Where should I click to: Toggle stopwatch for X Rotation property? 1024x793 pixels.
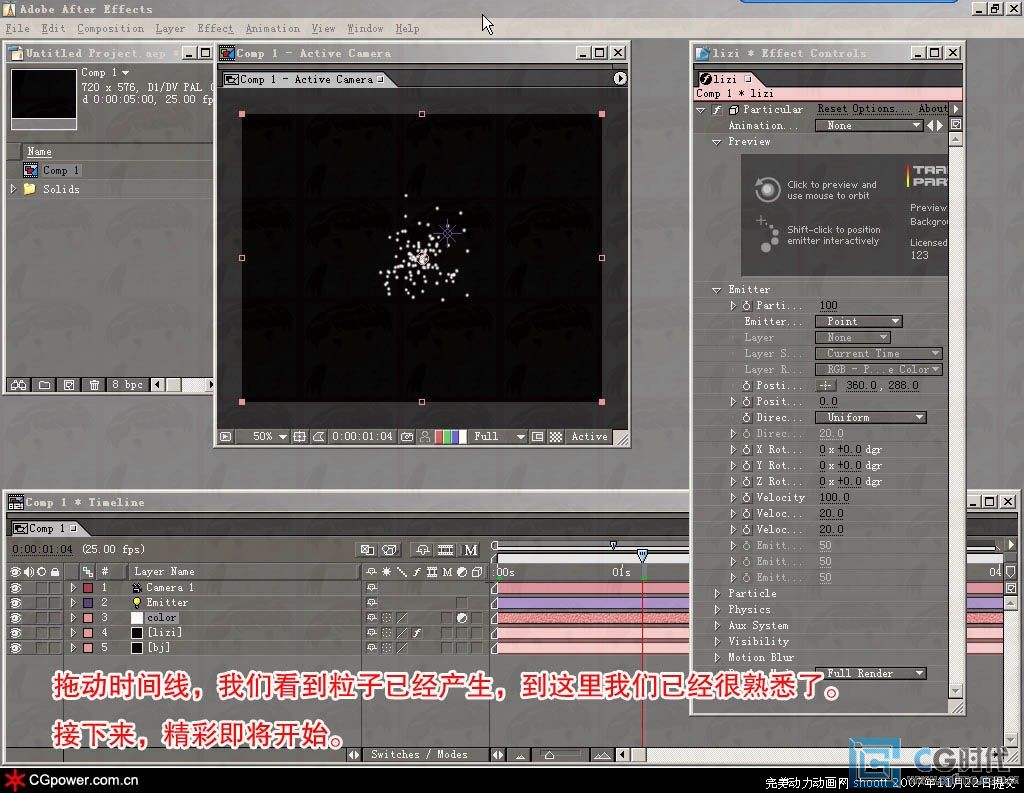pos(746,449)
